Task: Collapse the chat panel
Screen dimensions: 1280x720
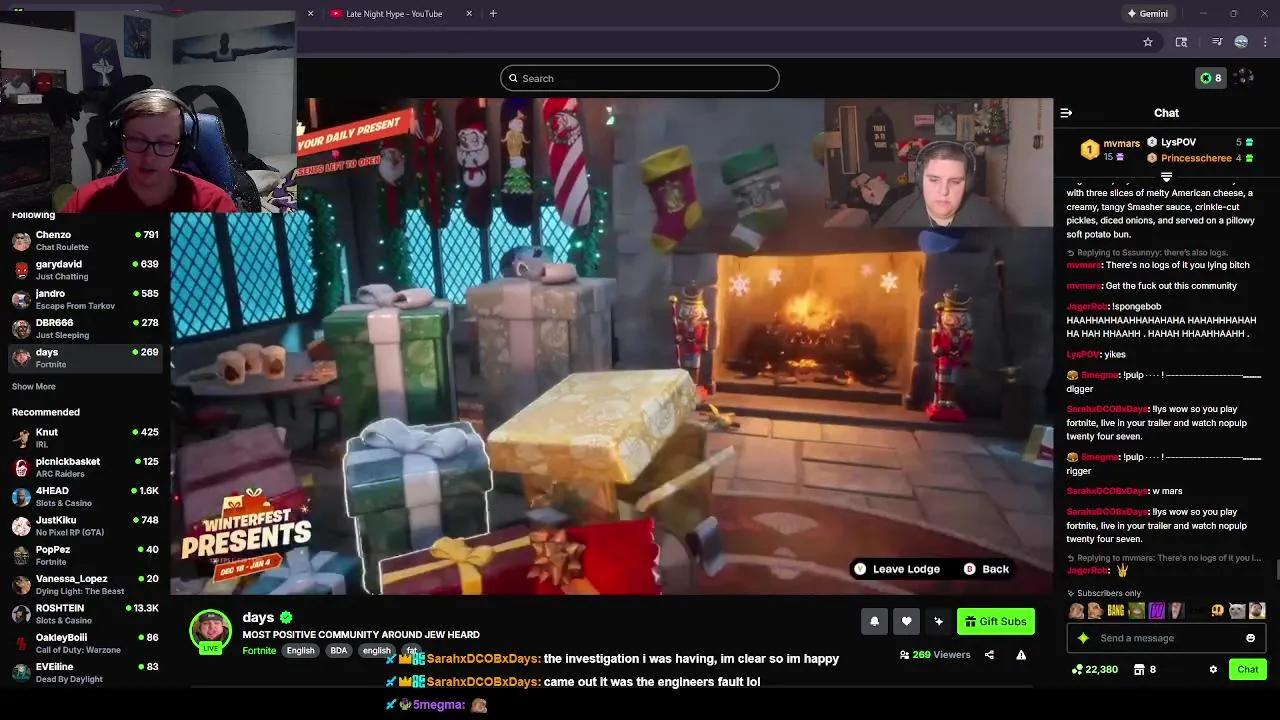Action: (1066, 113)
